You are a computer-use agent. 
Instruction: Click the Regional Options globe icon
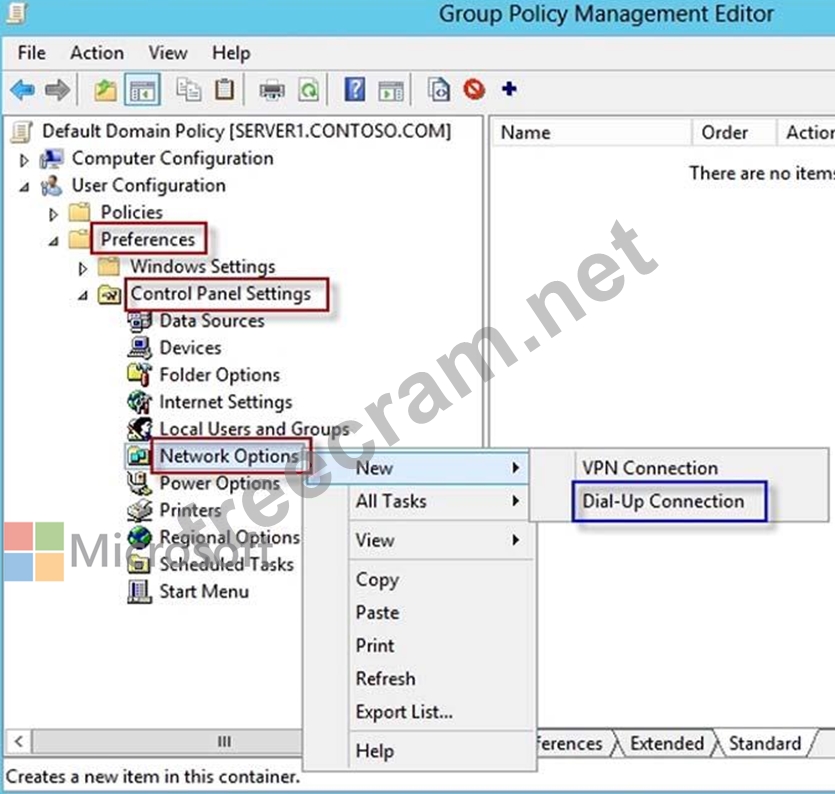coord(140,537)
